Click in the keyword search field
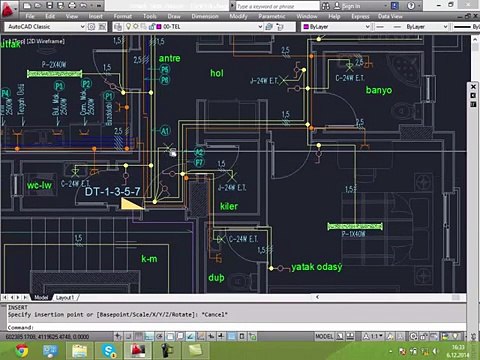Viewport: 480px width, 360px height. [x=277, y=6]
